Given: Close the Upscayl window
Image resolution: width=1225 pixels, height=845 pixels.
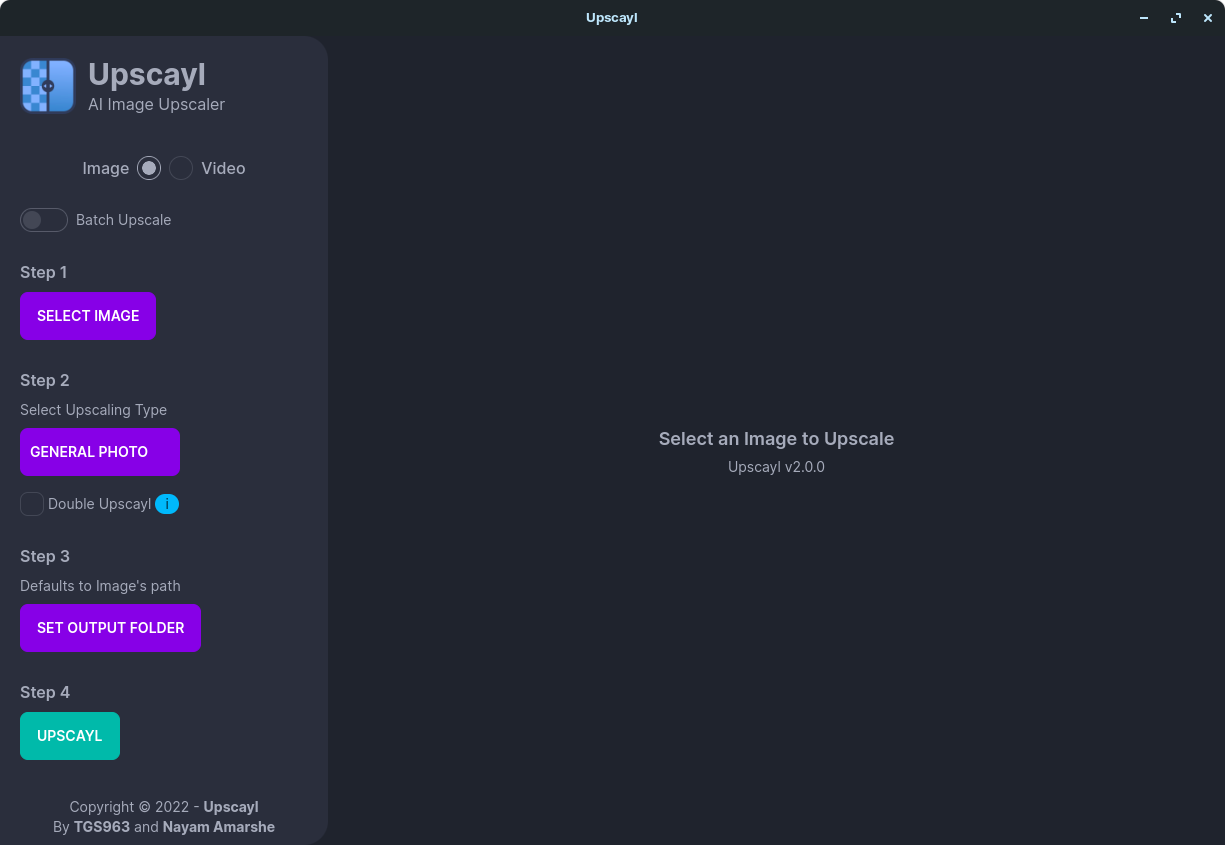Looking at the screenshot, I should pyautogui.click(x=1208, y=18).
